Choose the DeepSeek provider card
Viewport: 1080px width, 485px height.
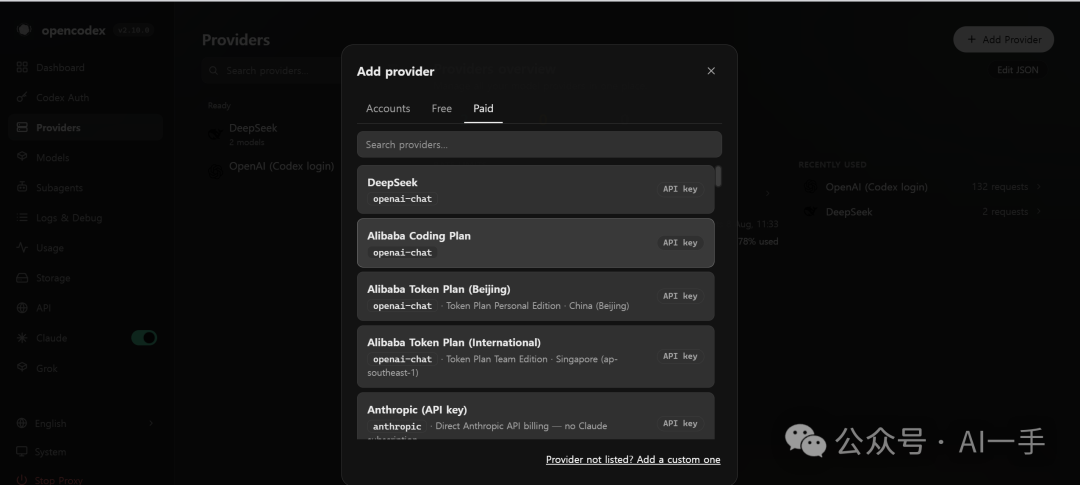point(535,189)
